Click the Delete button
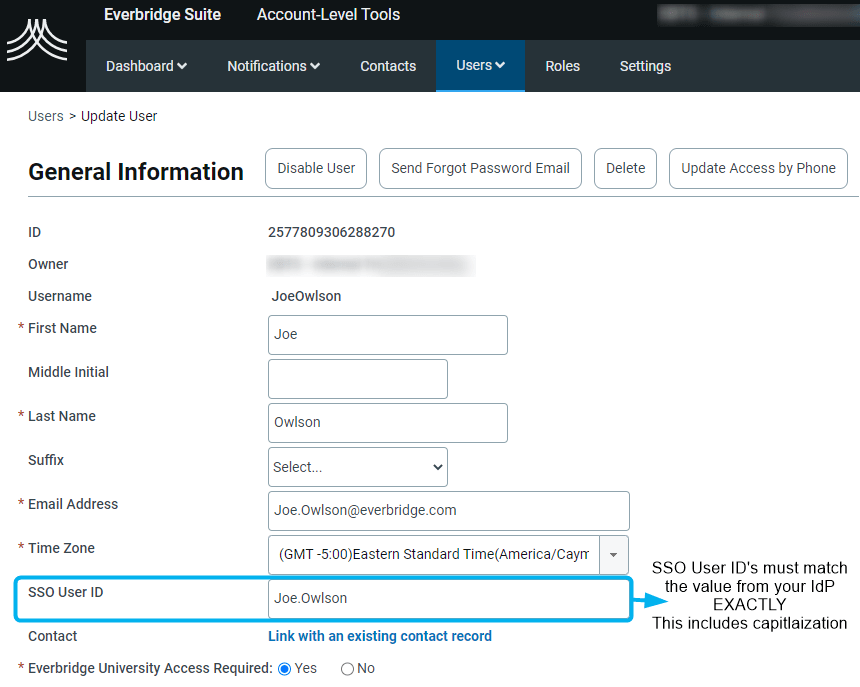860x687 pixels. point(625,168)
